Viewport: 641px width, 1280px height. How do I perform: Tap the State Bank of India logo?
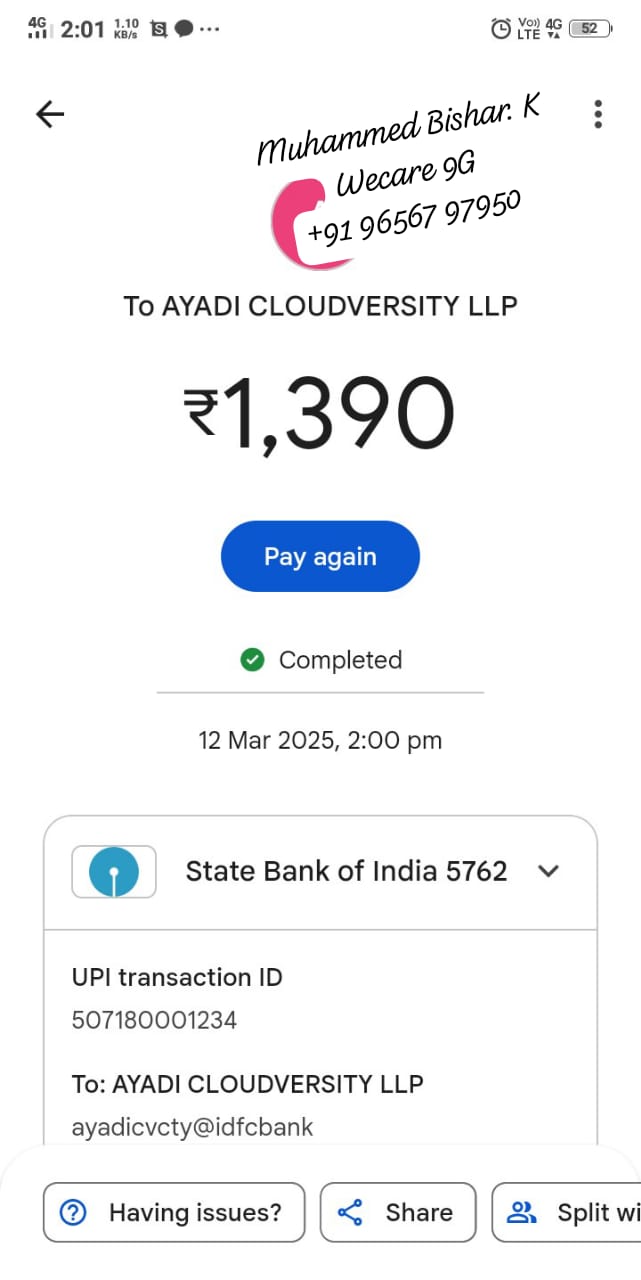coord(114,871)
